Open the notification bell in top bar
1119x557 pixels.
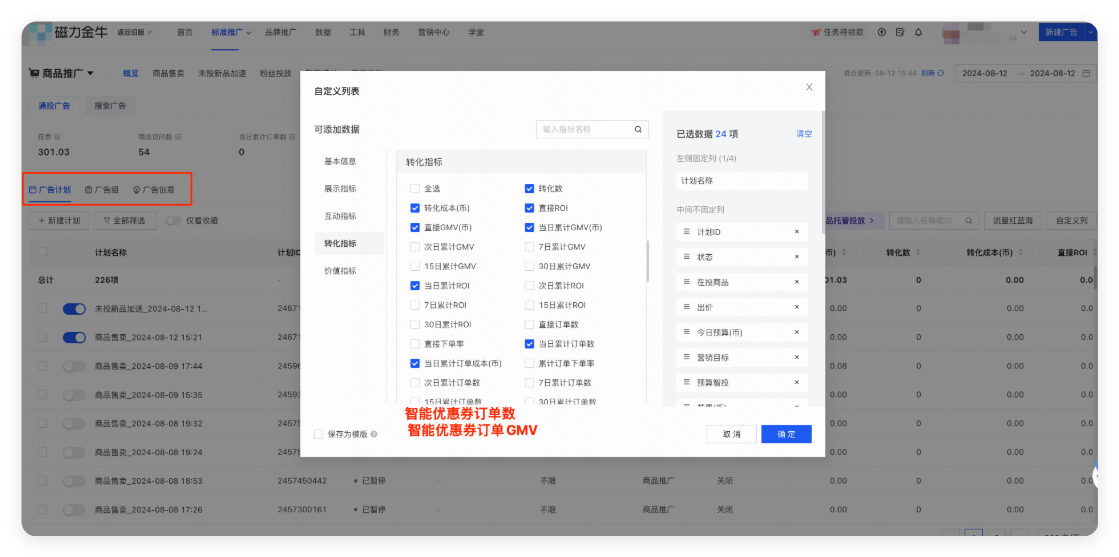click(918, 32)
